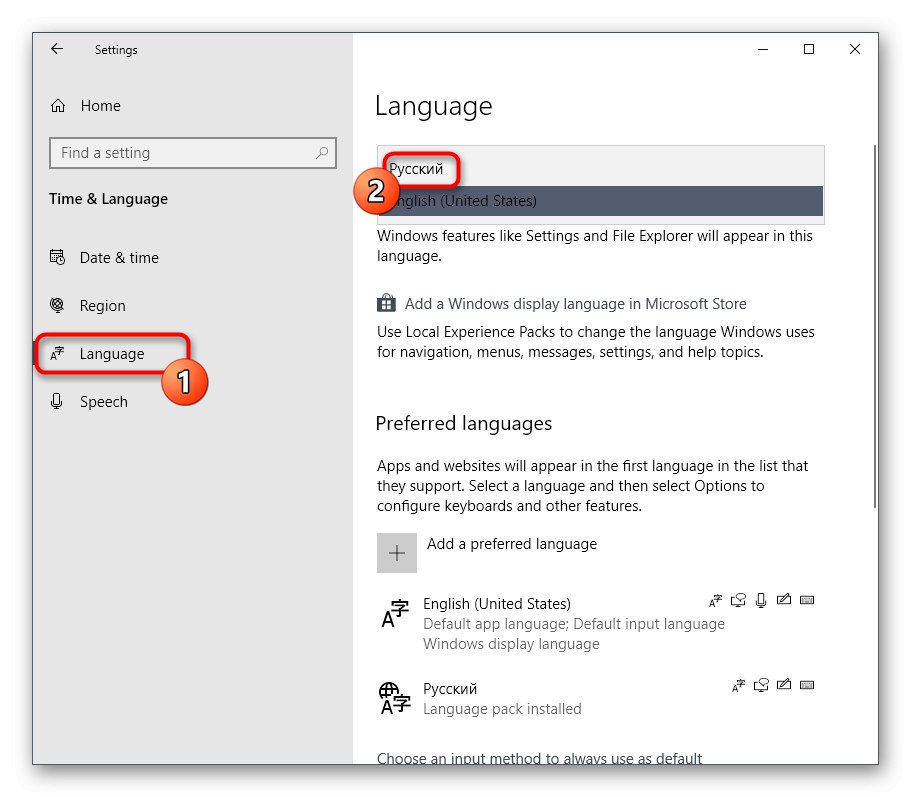Choose English (United States) dropdown option
This screenshot has height=797, width=911.
(600, 201)
